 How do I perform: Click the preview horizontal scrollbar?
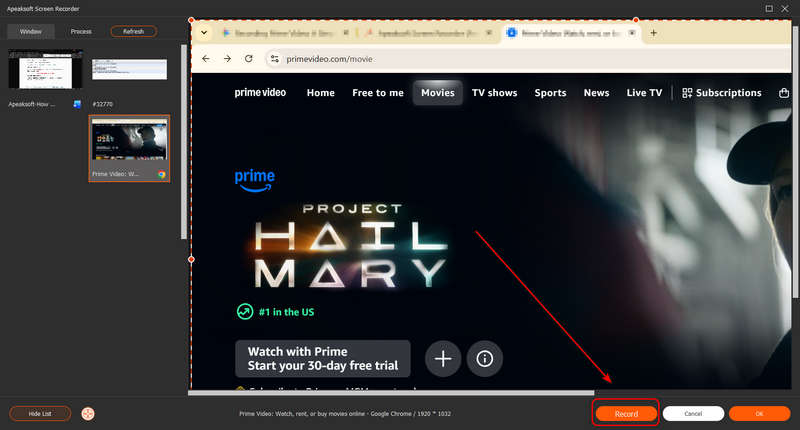[x=391, y=393]
